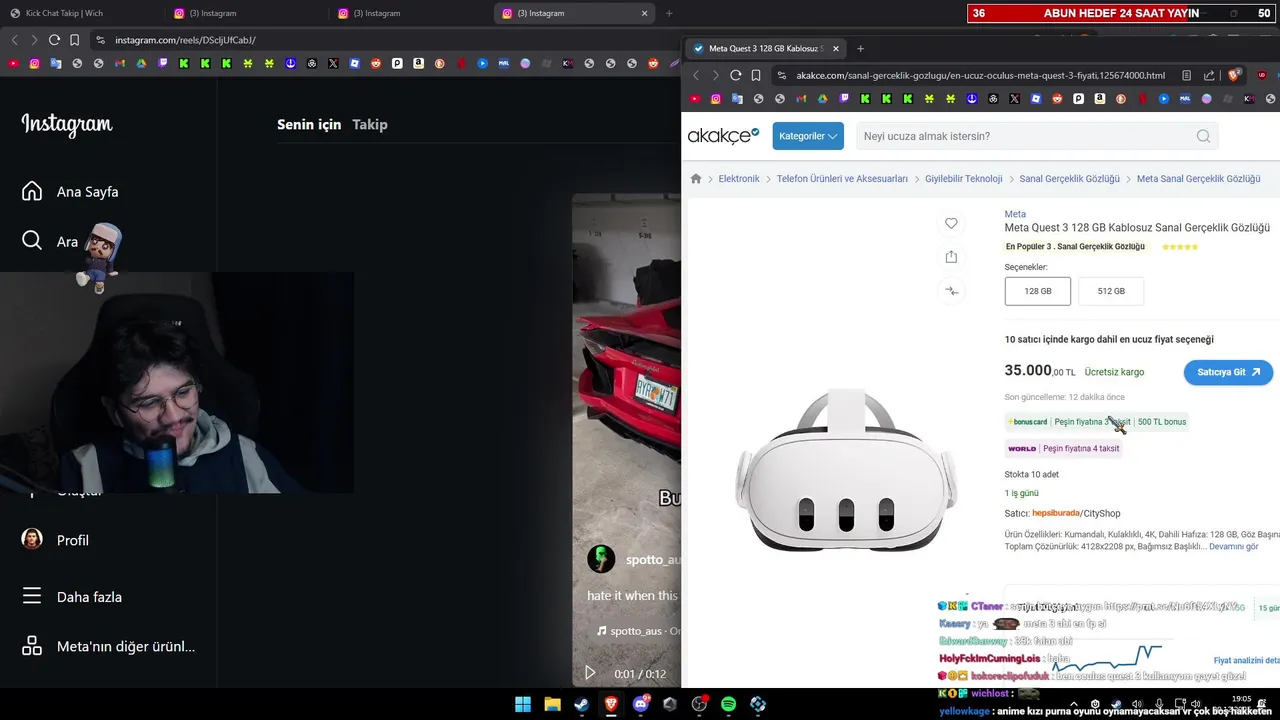Click the product star rating
The height and width of the screenshot is (720, 1280).
1179,247
